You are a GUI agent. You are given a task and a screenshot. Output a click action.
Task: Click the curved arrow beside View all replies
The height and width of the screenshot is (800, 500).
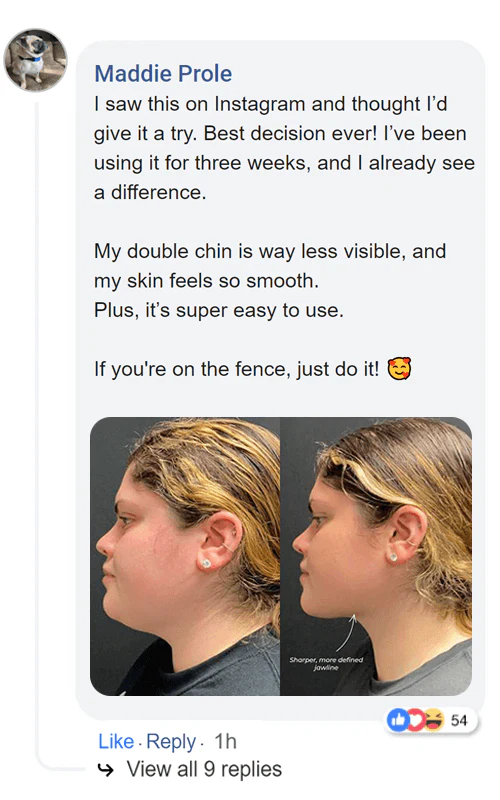pos(106,769)
